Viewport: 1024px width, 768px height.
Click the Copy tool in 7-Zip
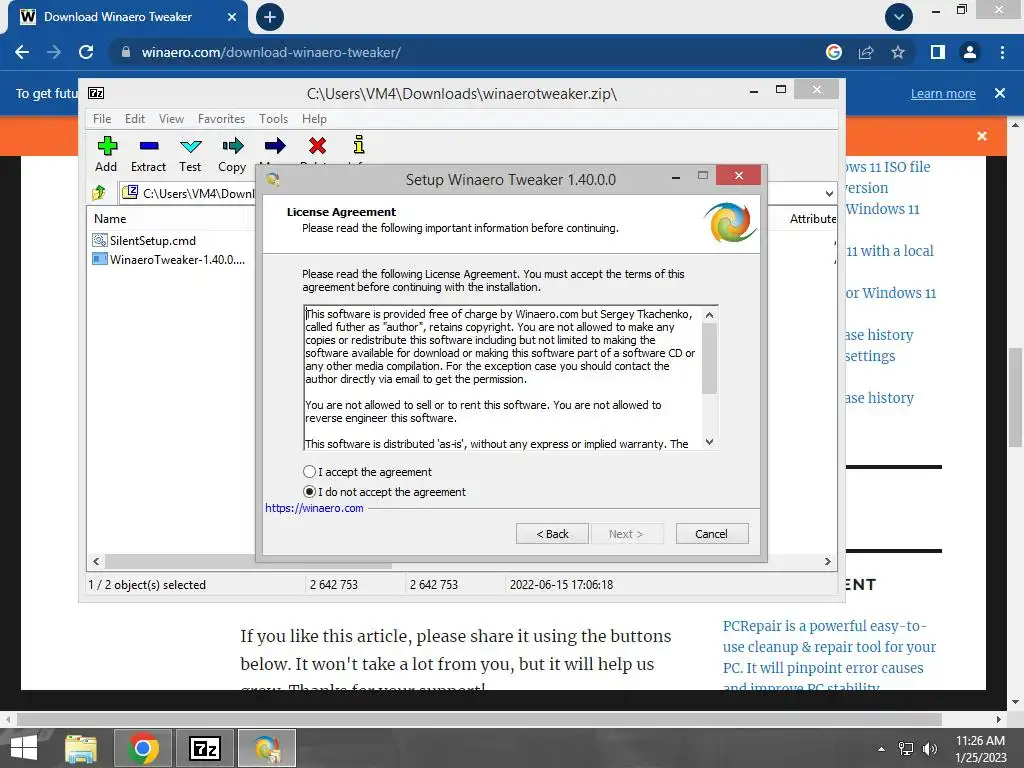click(232, 155)
